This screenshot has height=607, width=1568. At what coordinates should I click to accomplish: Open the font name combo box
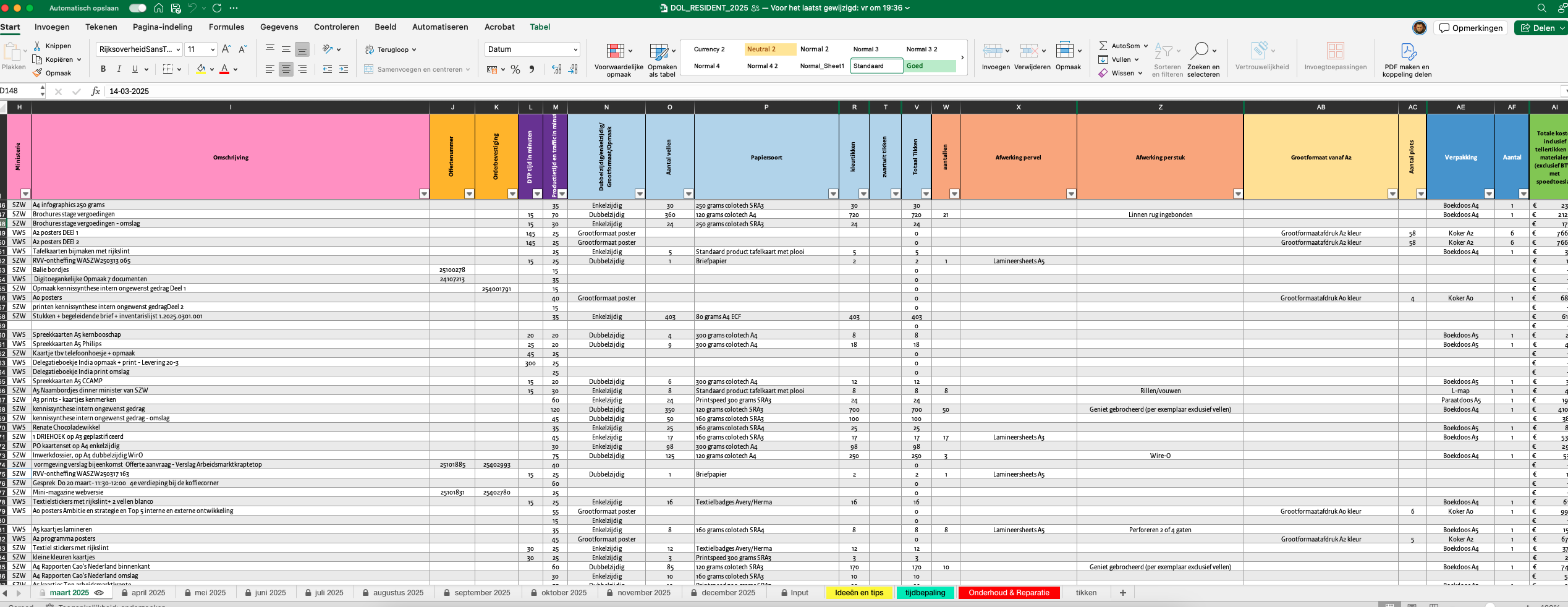pyautogui.click(x=139, y=49)
